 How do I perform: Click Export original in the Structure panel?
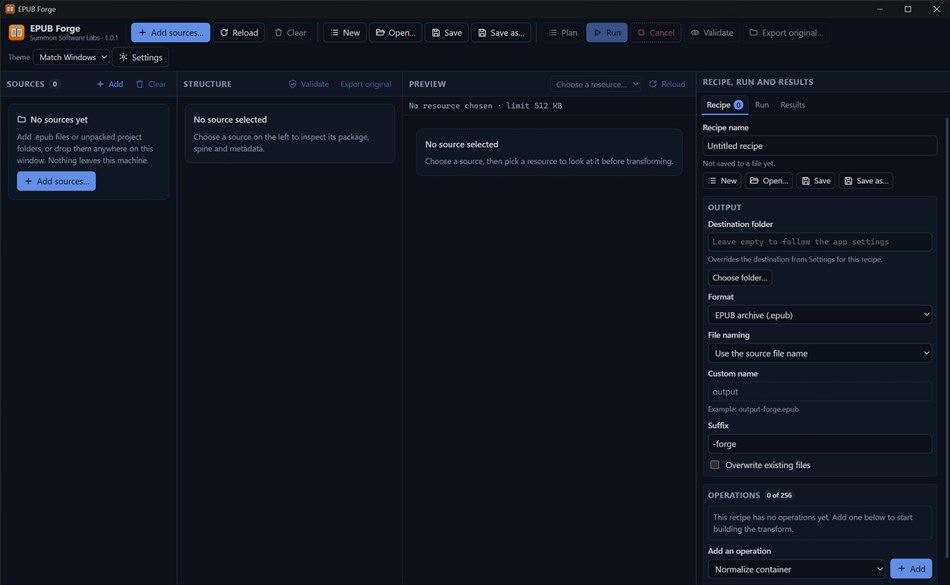(x=365, y=84)
